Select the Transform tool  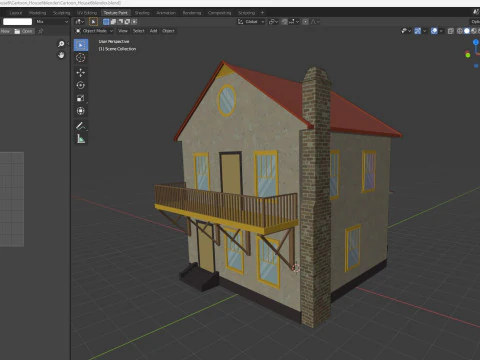pyautogui.click(x=81, y=111)
